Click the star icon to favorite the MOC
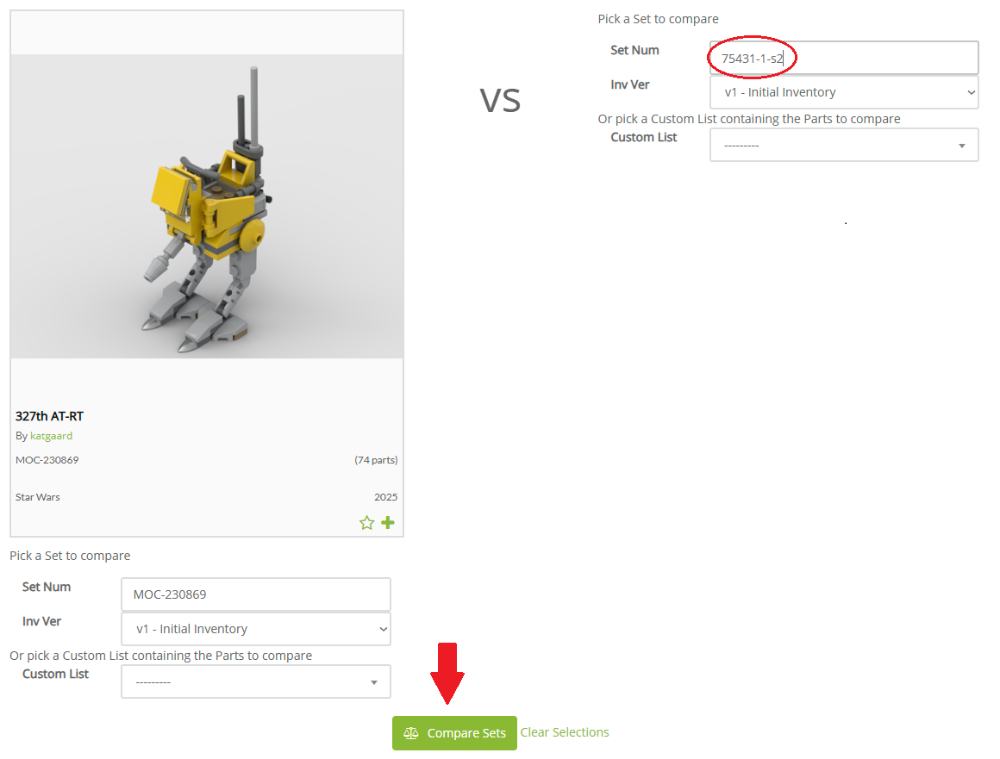This screenshot has width=1000, height=759. coord(366,523)
